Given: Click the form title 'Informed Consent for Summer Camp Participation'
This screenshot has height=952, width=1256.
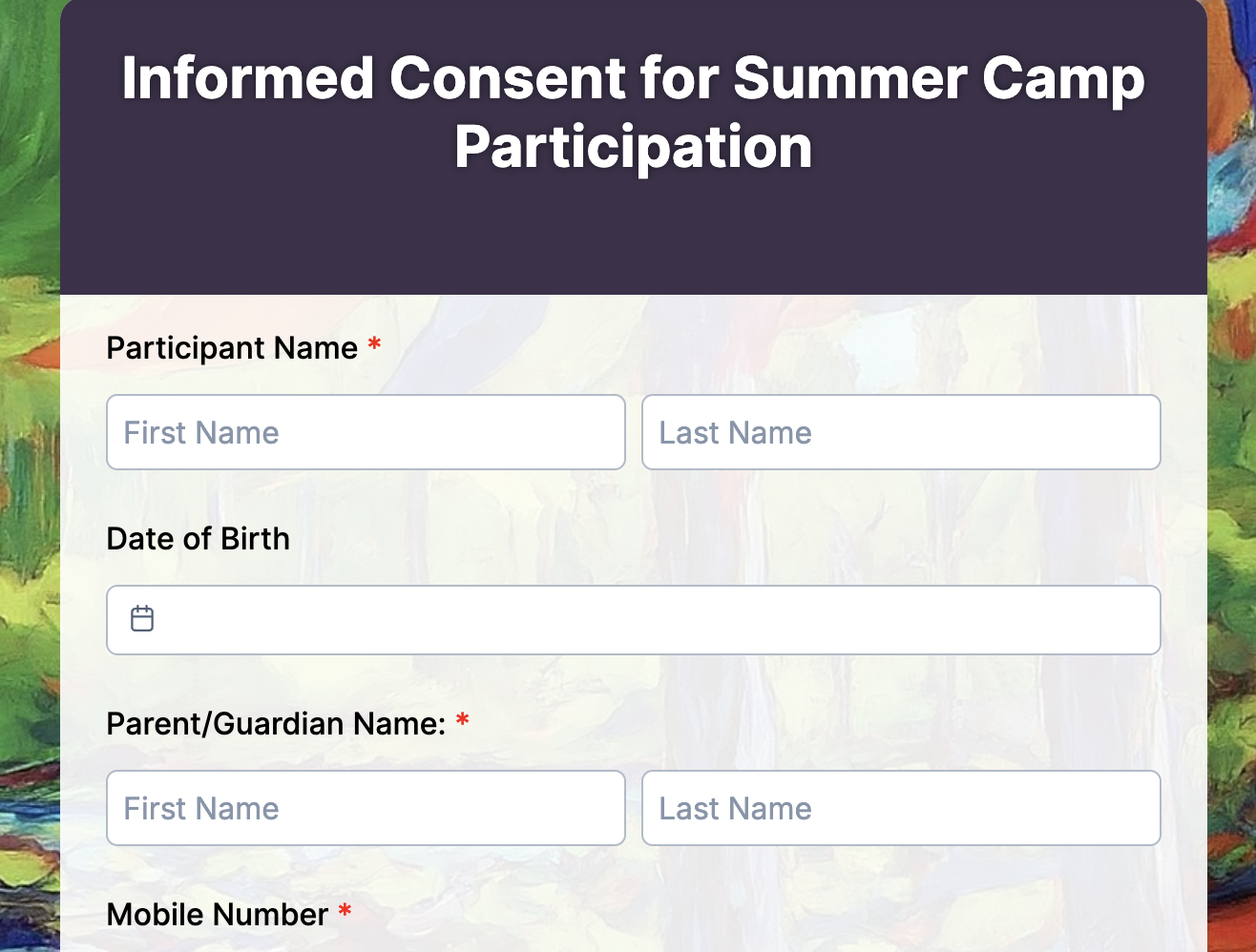Looking at the screenshot, I should coord(633,112).
